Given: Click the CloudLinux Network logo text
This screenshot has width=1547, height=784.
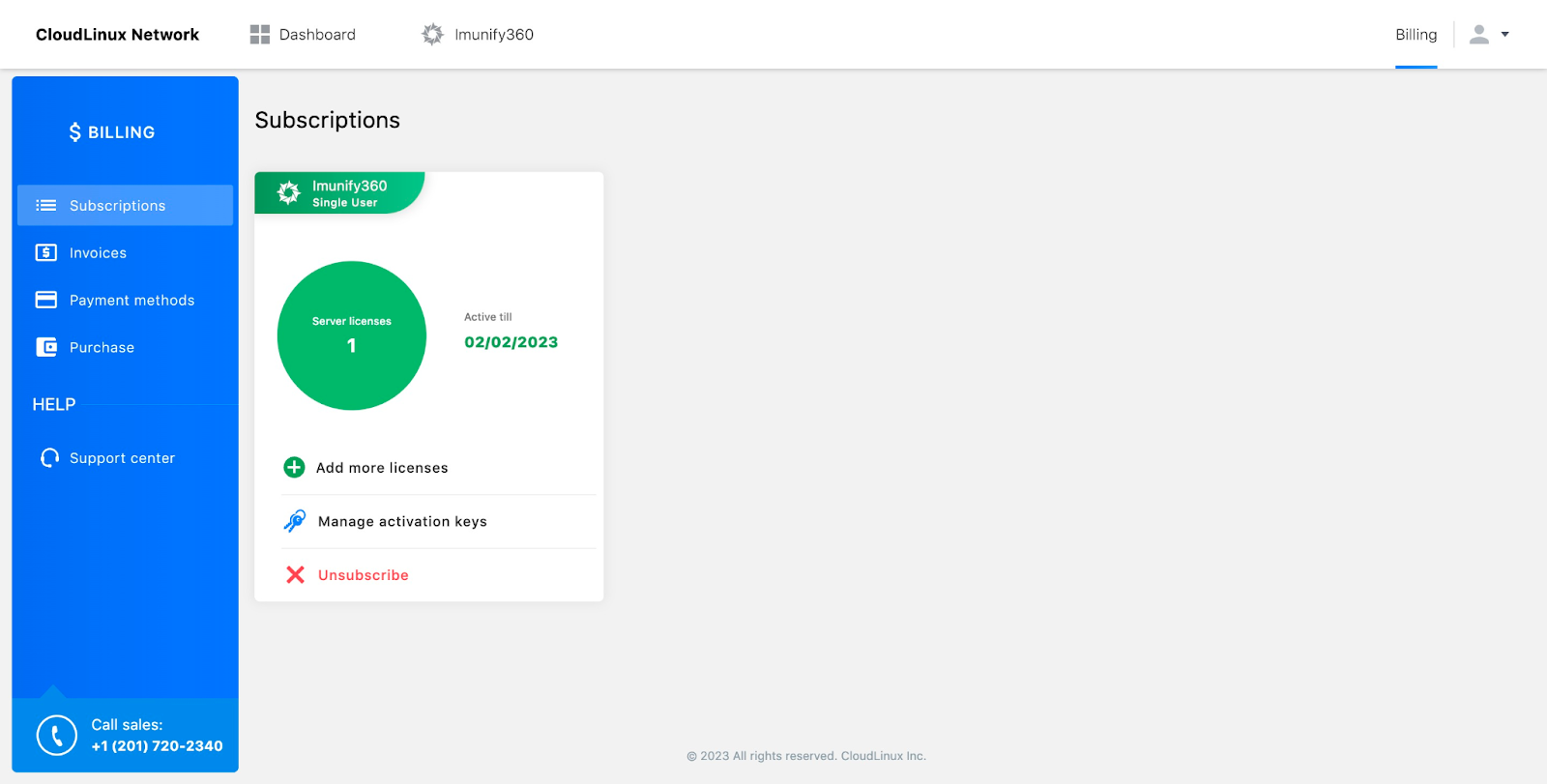Looking at the screenshot, I should [117, 35].
